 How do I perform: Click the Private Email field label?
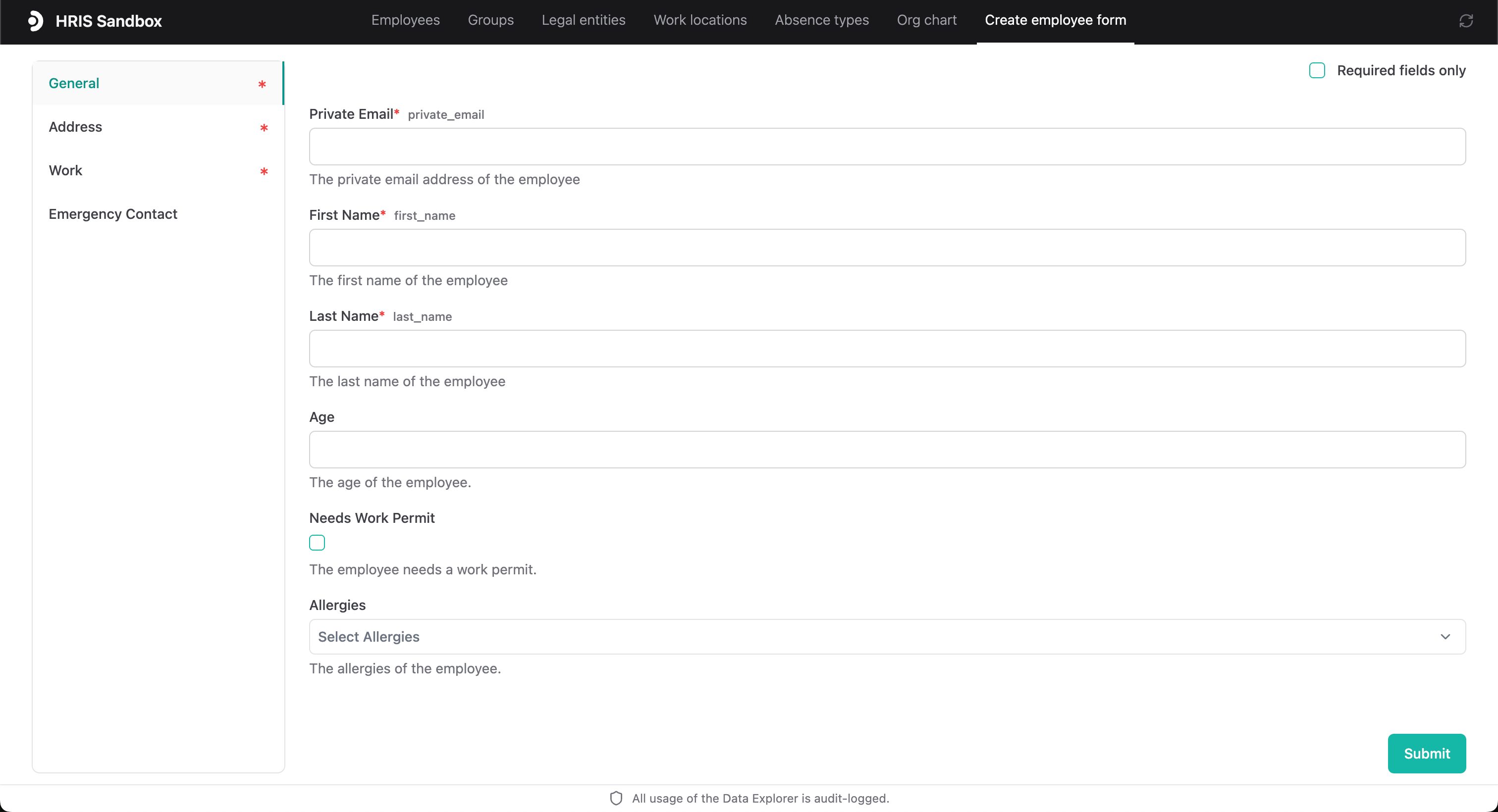(351, 114)
